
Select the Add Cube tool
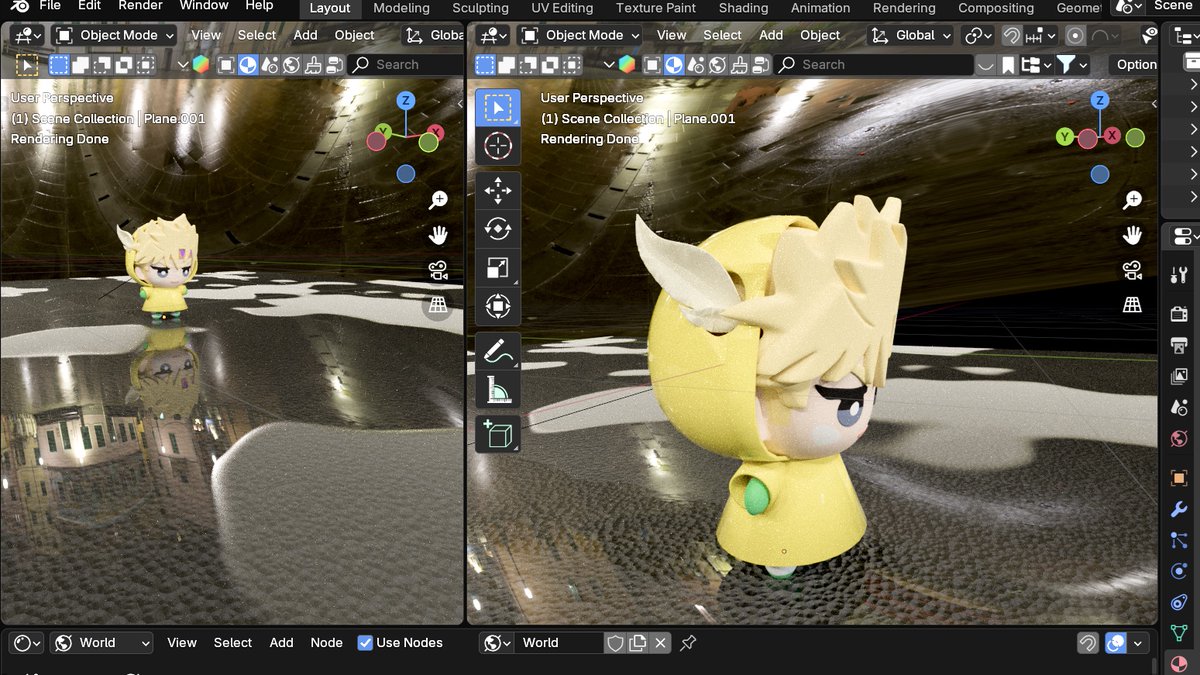click(497, 434)
